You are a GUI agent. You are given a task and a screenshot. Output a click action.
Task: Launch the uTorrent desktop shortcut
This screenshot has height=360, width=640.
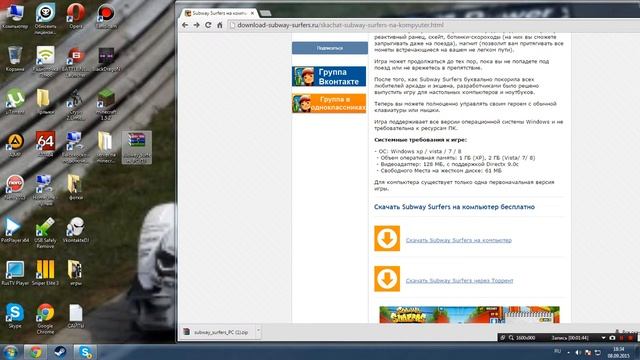click(15, 101)
